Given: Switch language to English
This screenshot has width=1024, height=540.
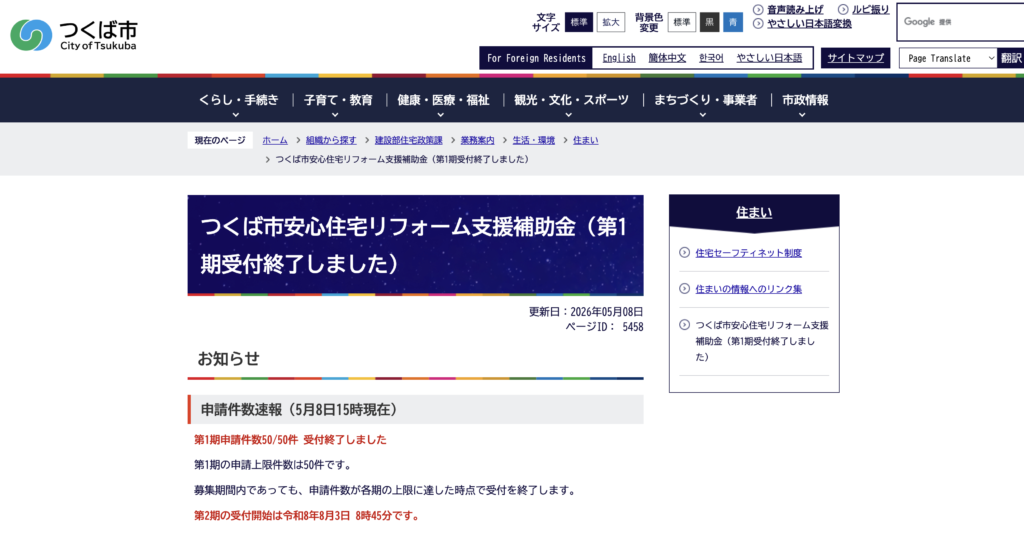Looking at the screenshot, I should point(618,58).
